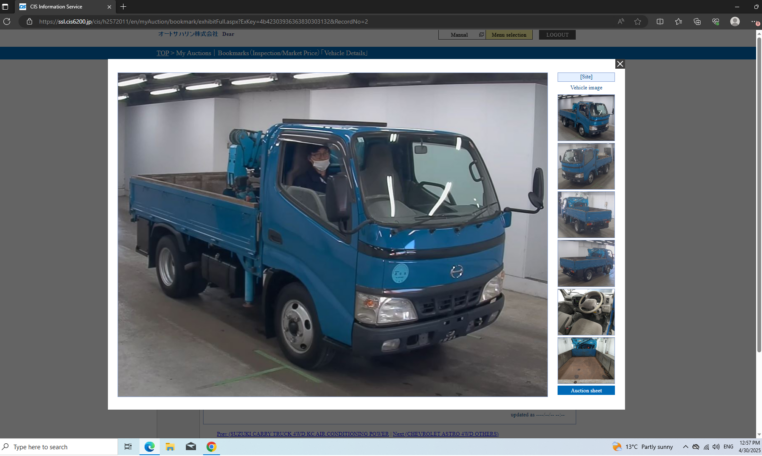762x456 pixels.
Task: Click the オートサハリン株式会社 company name
Action: [x=188, y=34]
